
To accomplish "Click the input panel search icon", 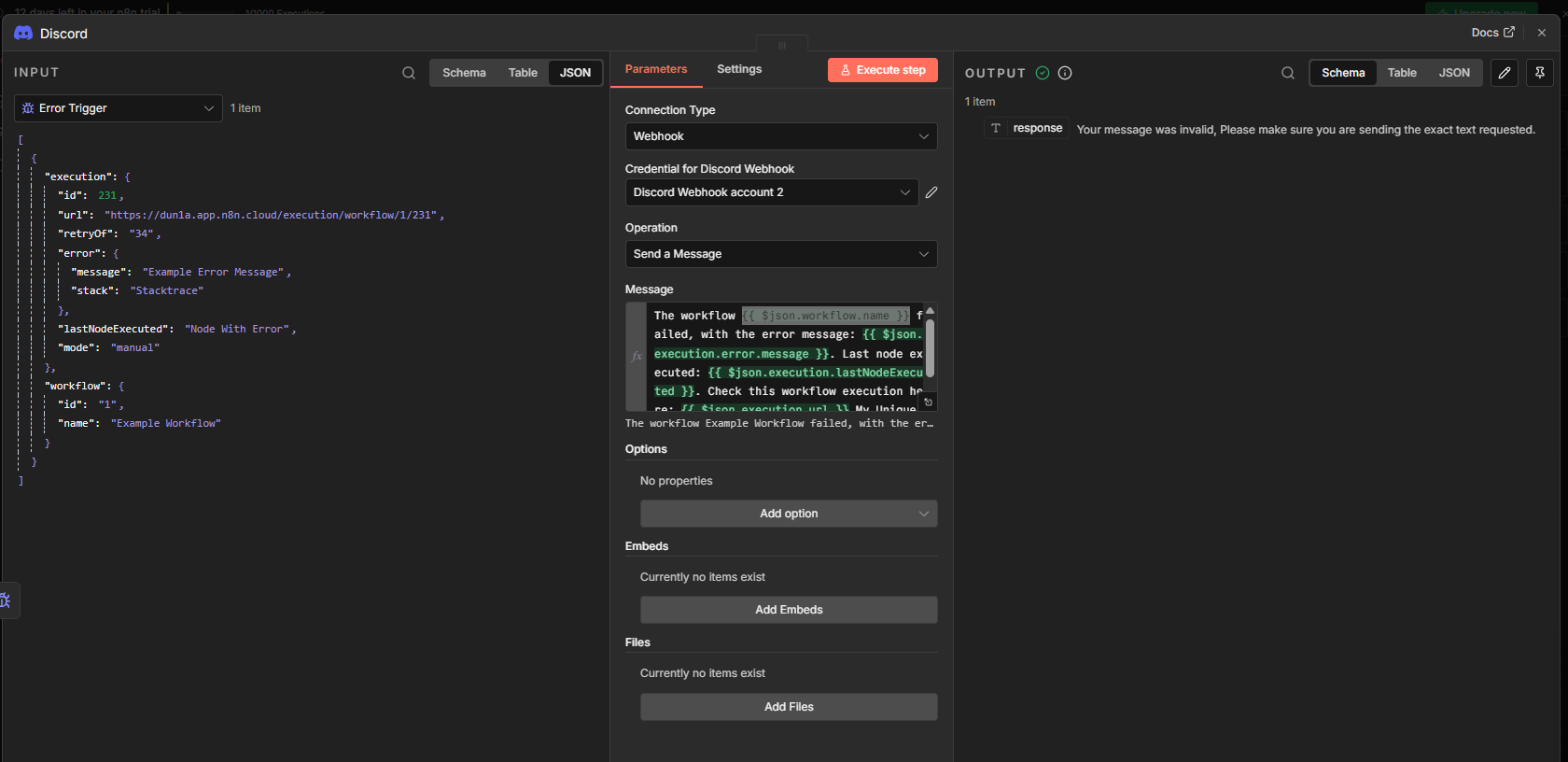I will tap(409, 73).
